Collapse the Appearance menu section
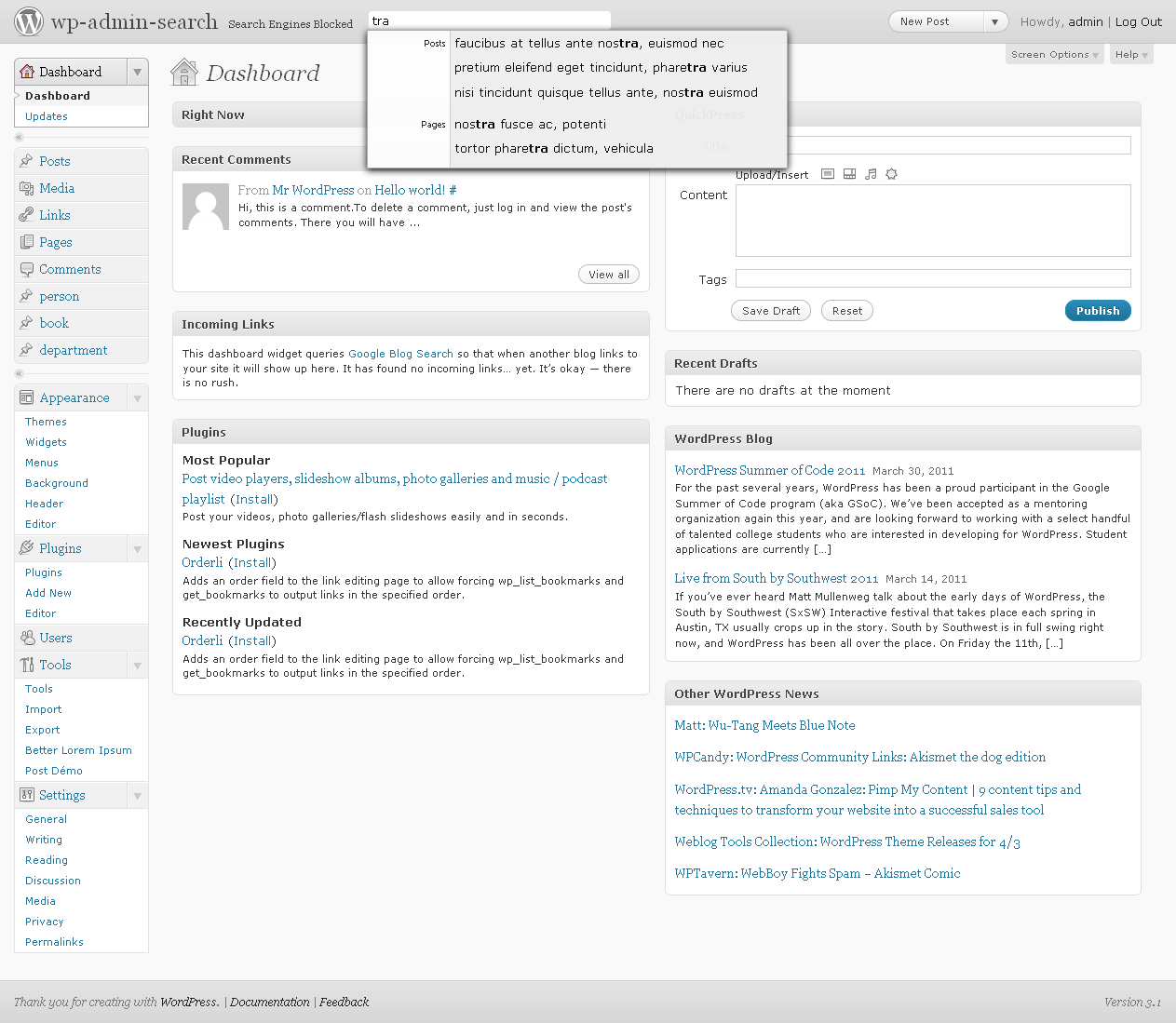 (138, 397)
